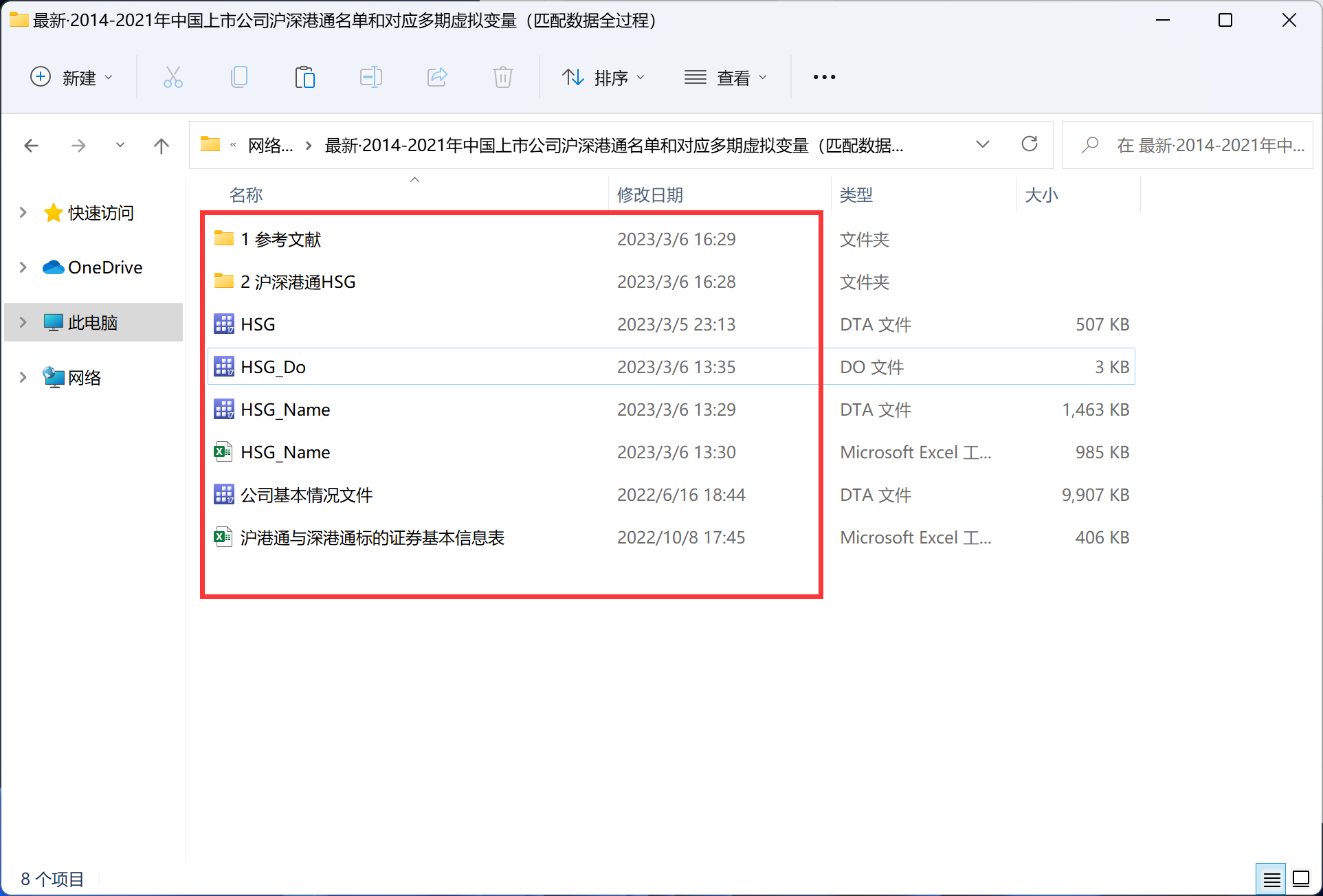Click the Rename icon in toolbar

[370, 77]
